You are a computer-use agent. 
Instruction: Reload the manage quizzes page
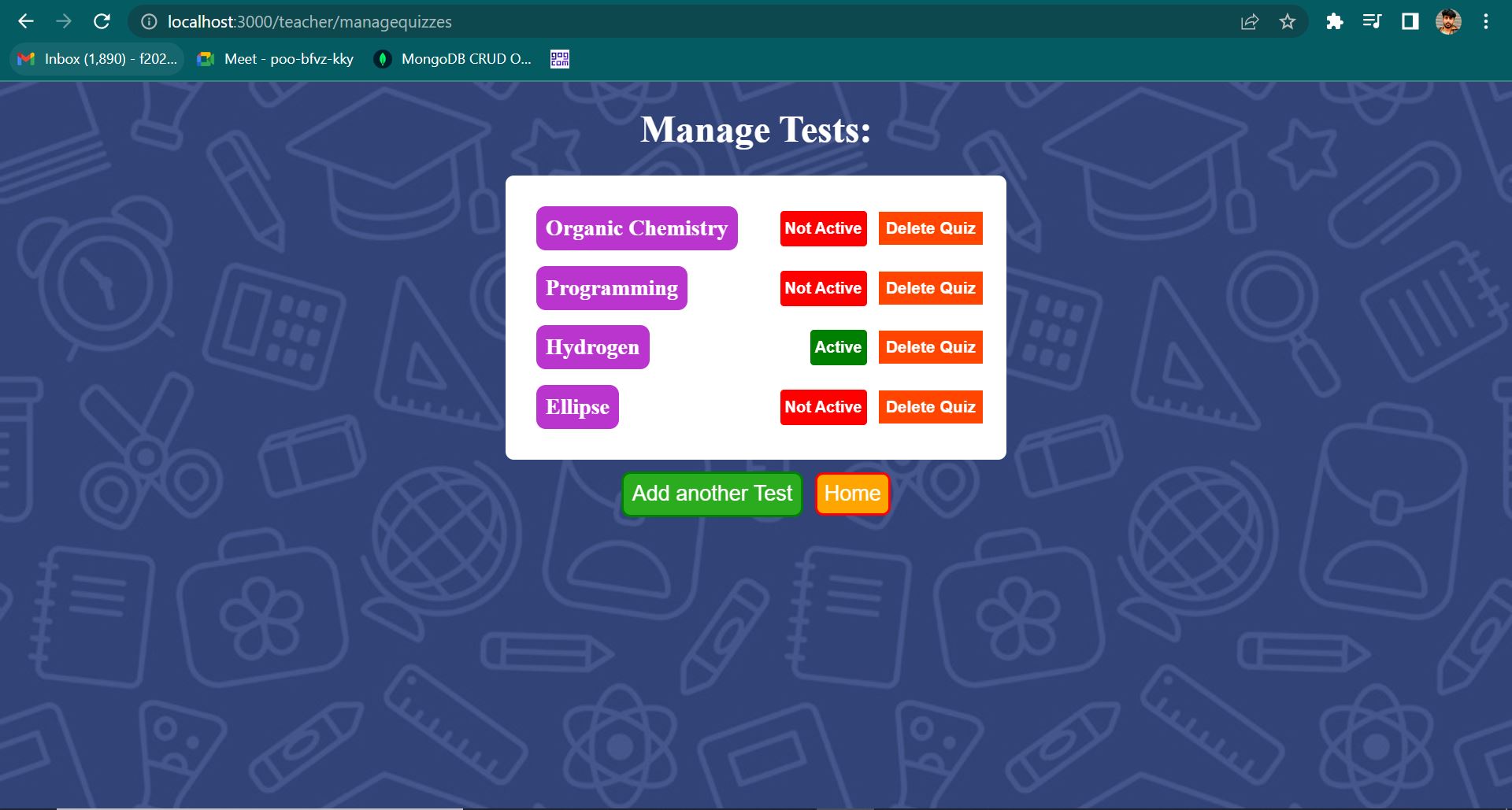(102, 21)
